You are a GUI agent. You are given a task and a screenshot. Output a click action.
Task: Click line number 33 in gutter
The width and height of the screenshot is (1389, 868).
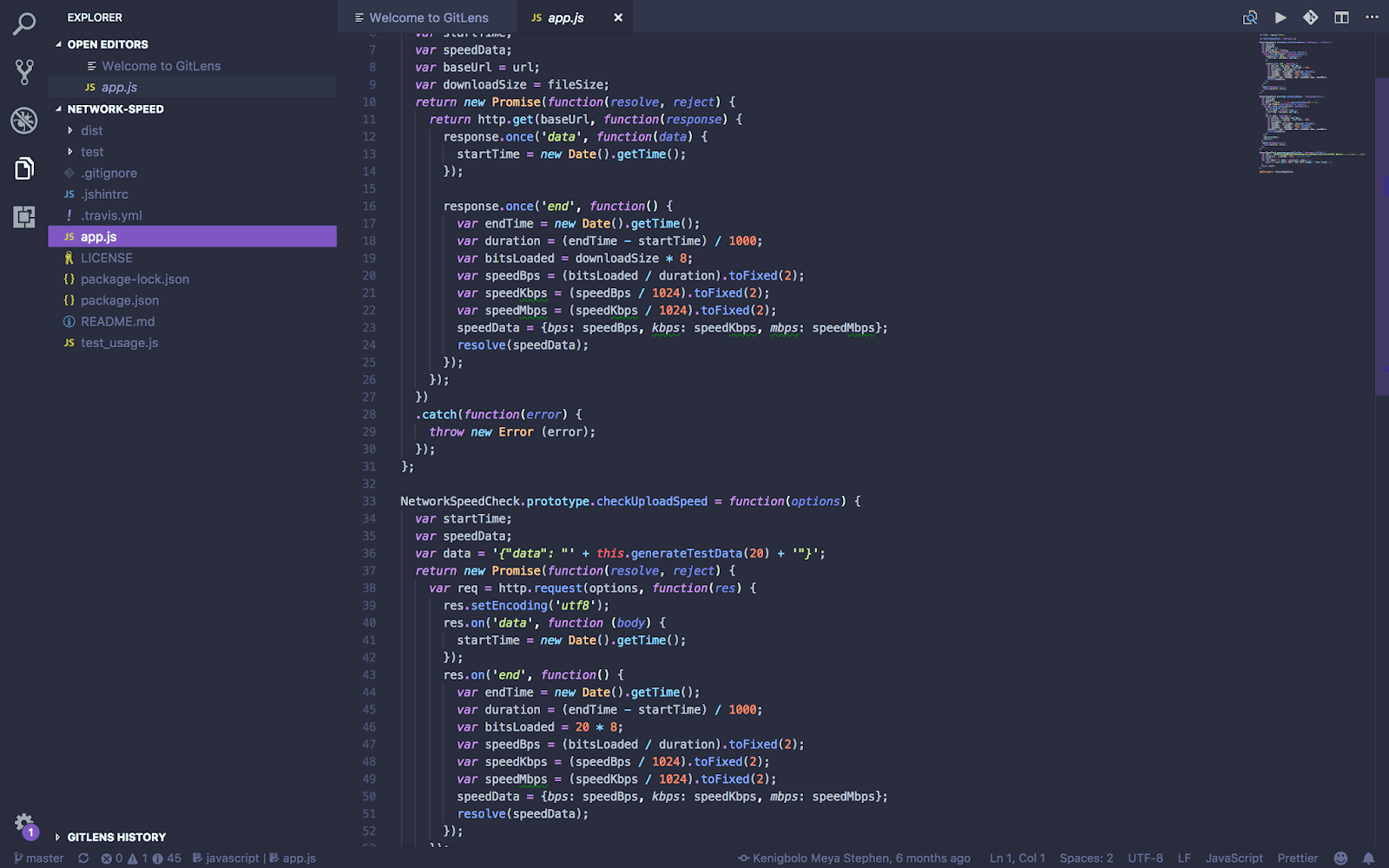tap(369, 501)
